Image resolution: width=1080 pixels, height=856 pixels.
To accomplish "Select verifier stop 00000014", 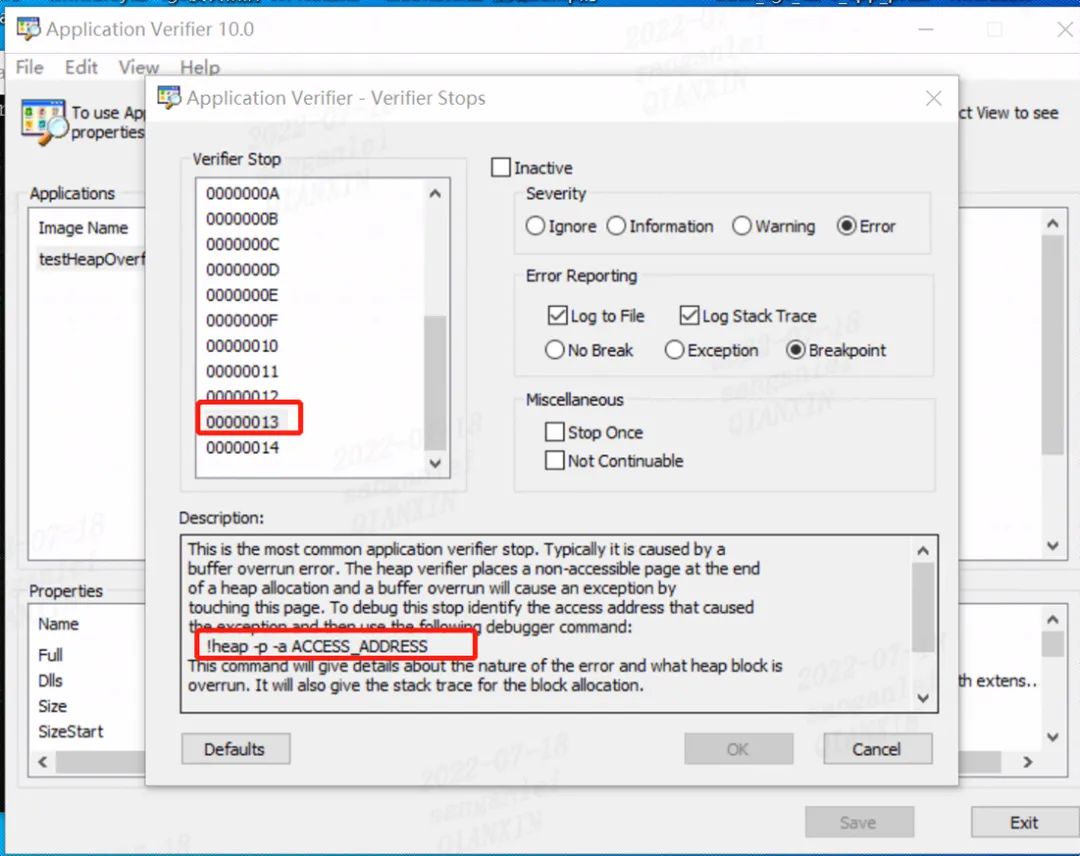I will tap(242, 448).
